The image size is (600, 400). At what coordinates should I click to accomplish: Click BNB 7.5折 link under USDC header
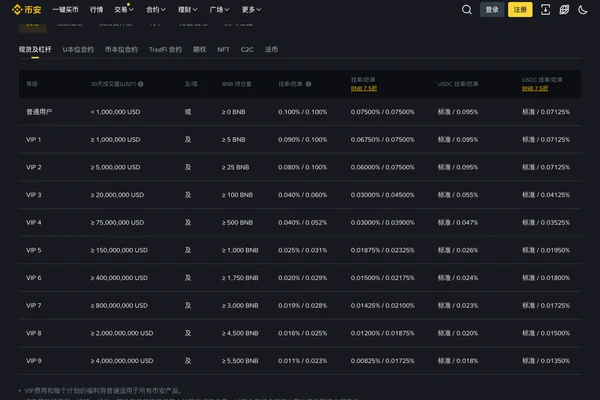pos(535,88)
